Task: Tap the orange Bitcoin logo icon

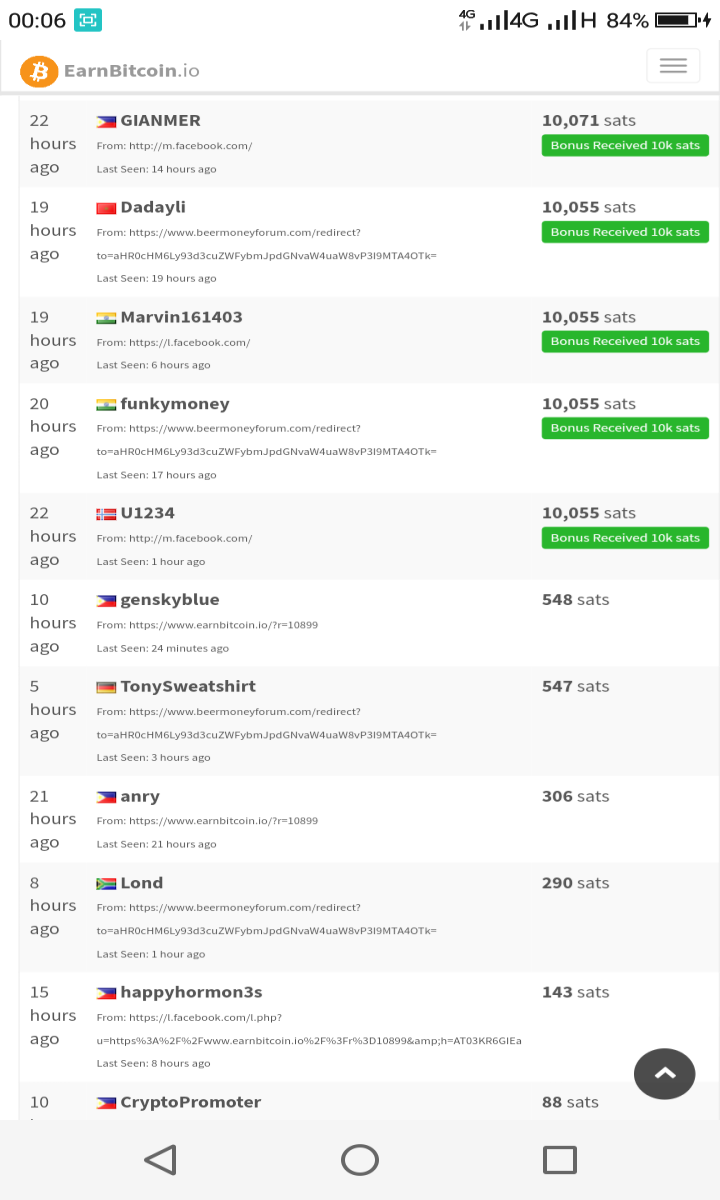Action: click(39, 71)
